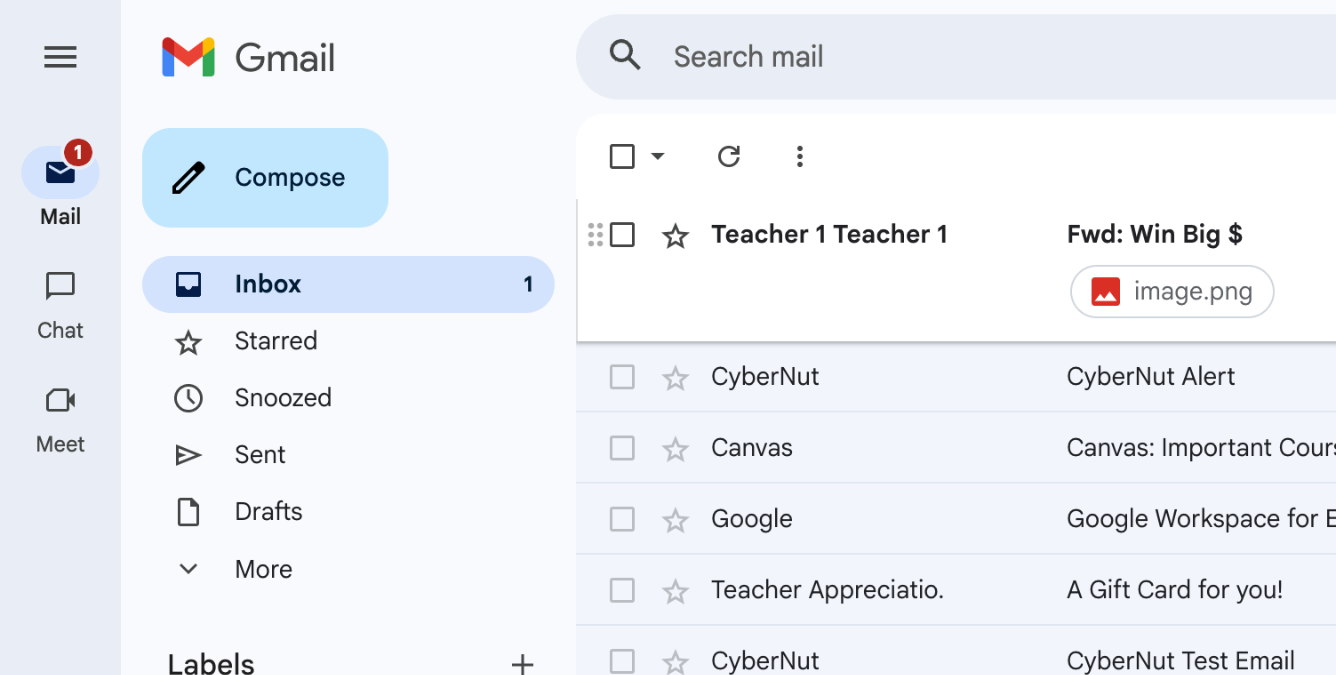Viewport: 1336px width, 675px height.
Task: Open the main menu hamburger icon
Action: tap(60, 57)
